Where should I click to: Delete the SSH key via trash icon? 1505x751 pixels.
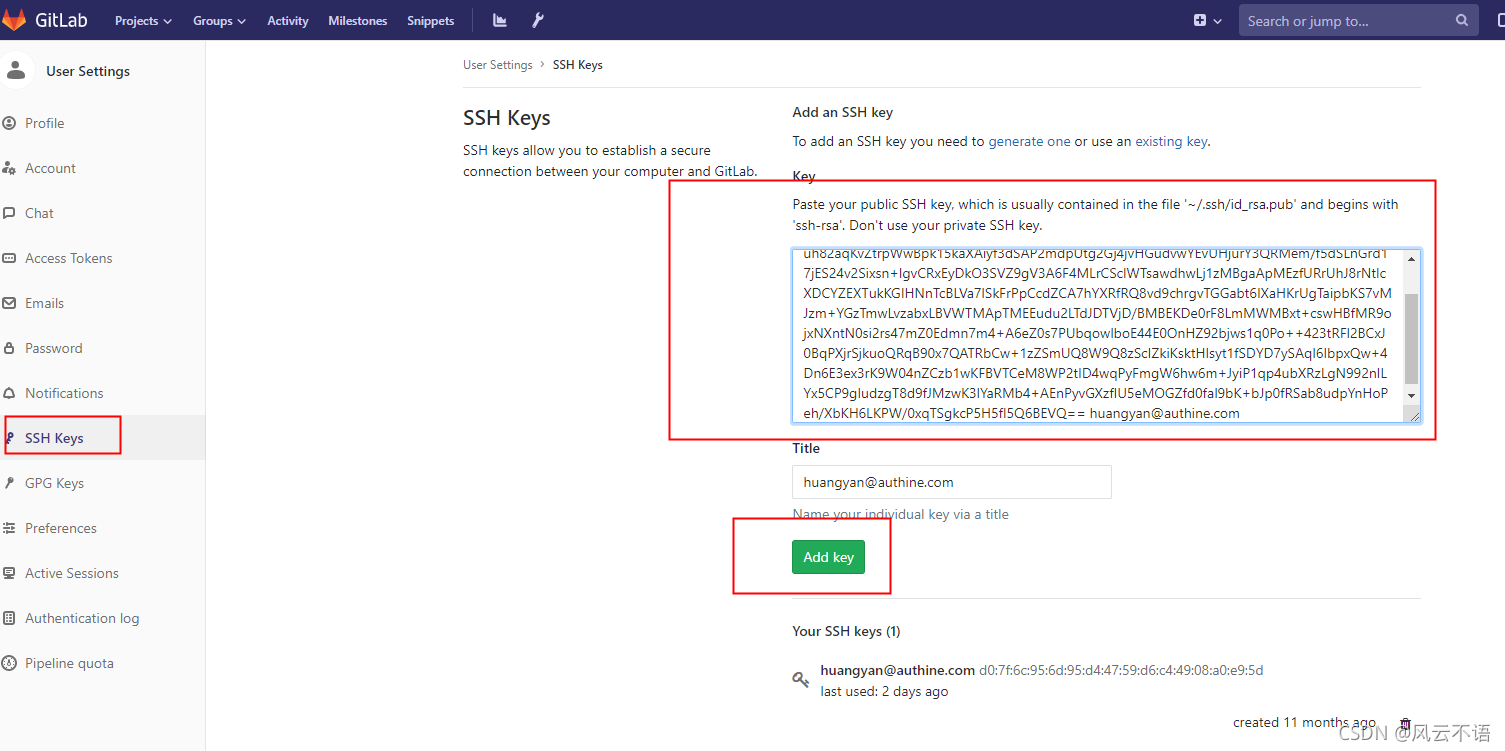[1404, 722]
